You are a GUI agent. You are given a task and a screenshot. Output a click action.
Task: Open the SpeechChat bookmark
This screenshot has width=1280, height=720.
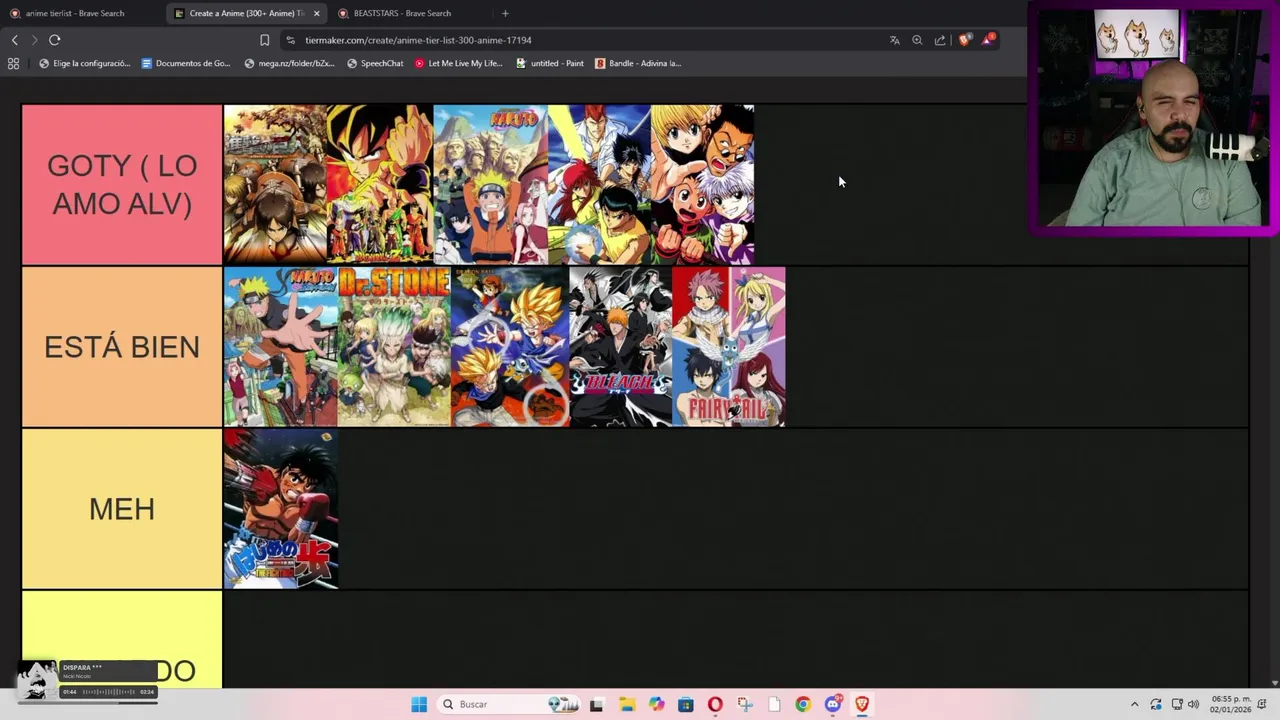point(375,63)
